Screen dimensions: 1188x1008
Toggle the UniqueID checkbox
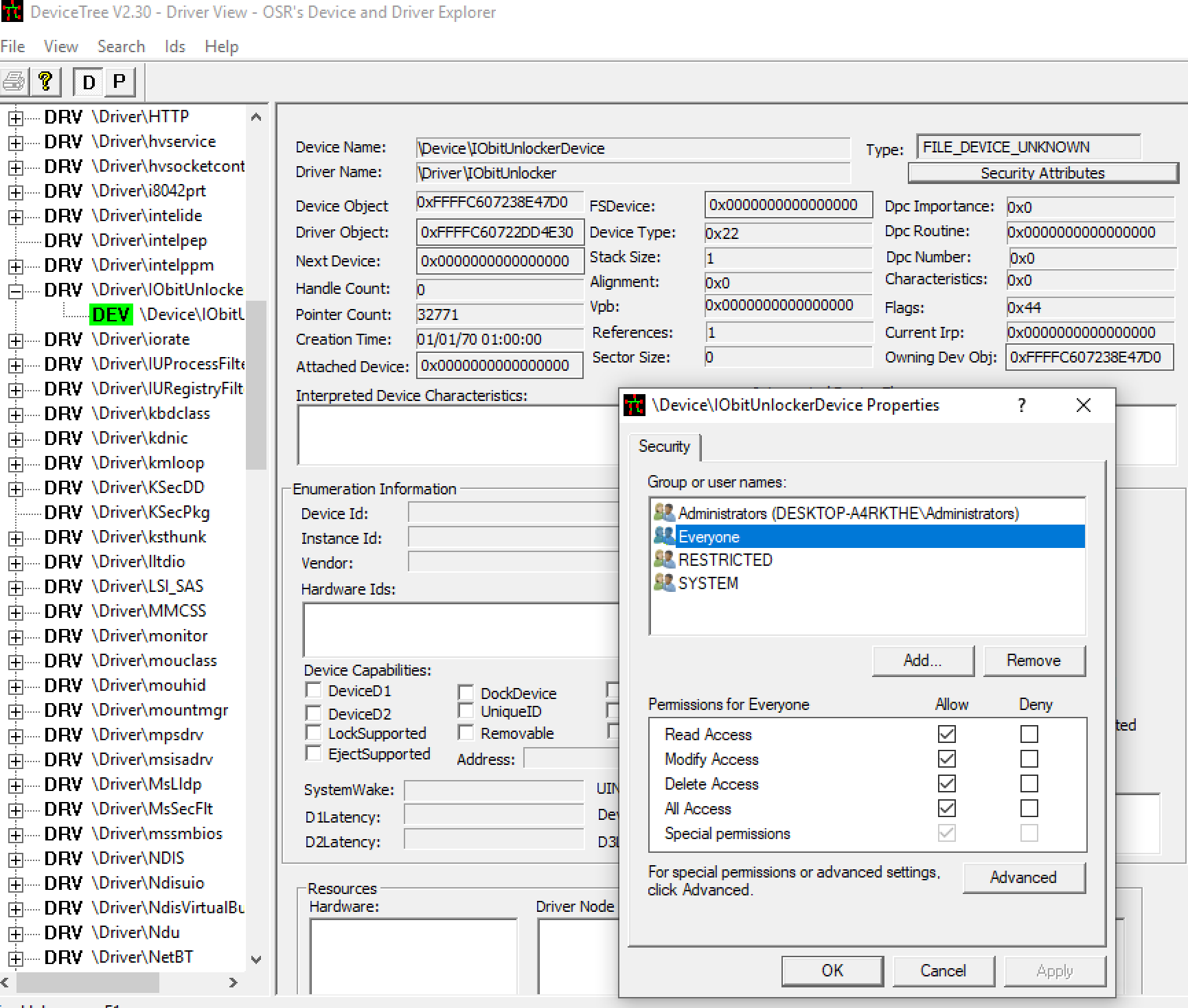466,711
